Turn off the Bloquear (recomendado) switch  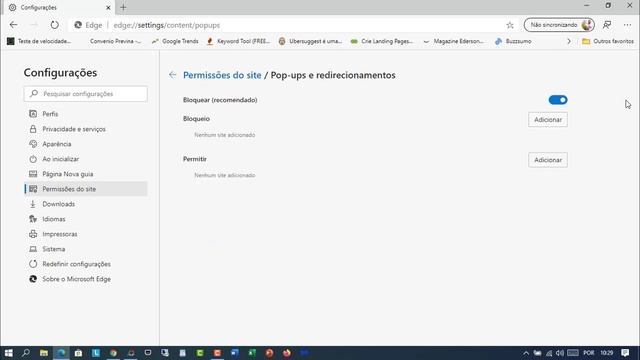click(x=558, y=100)
